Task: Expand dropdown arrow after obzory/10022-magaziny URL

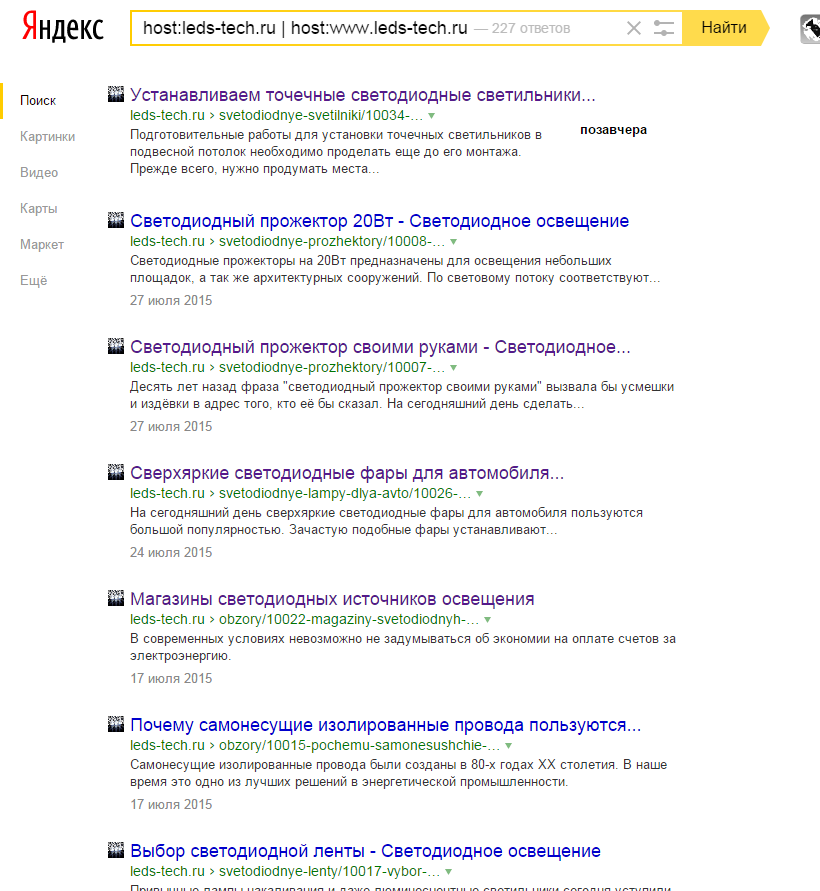Action: click(488, 621)
